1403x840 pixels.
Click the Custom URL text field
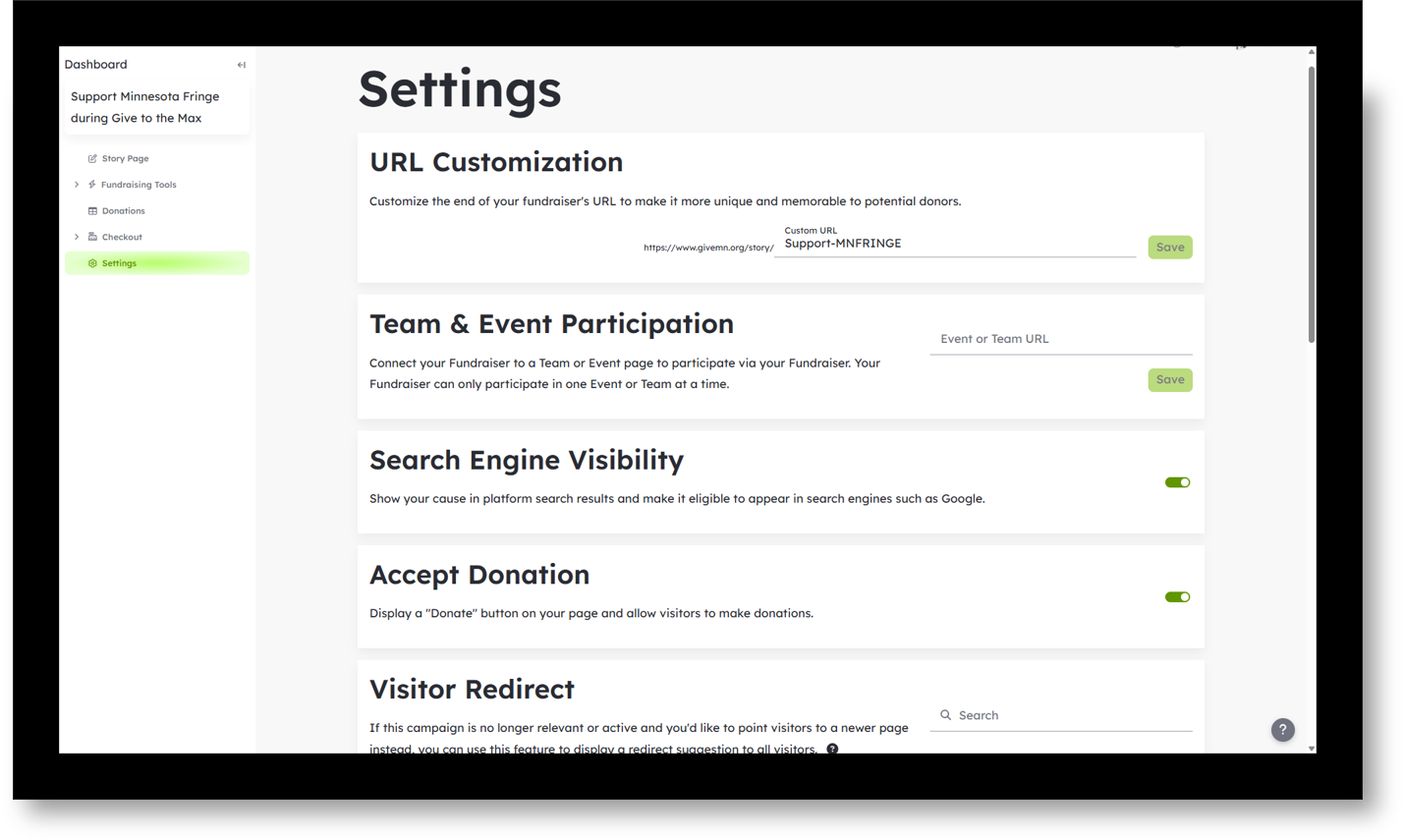click(953, 244)
